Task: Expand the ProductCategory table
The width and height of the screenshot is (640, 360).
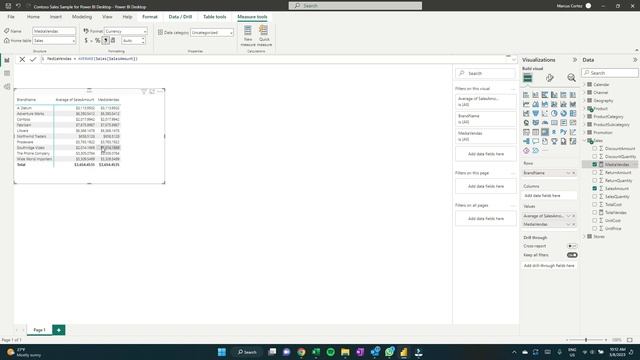Action: tap(584, 117)
